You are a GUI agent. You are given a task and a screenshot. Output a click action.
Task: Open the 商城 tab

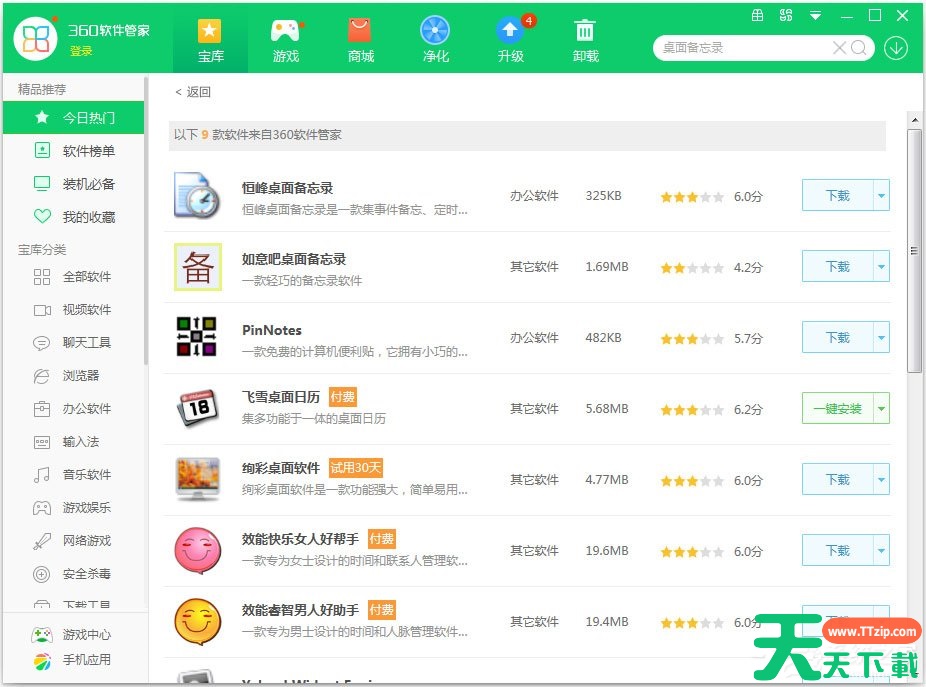[360, 40]
